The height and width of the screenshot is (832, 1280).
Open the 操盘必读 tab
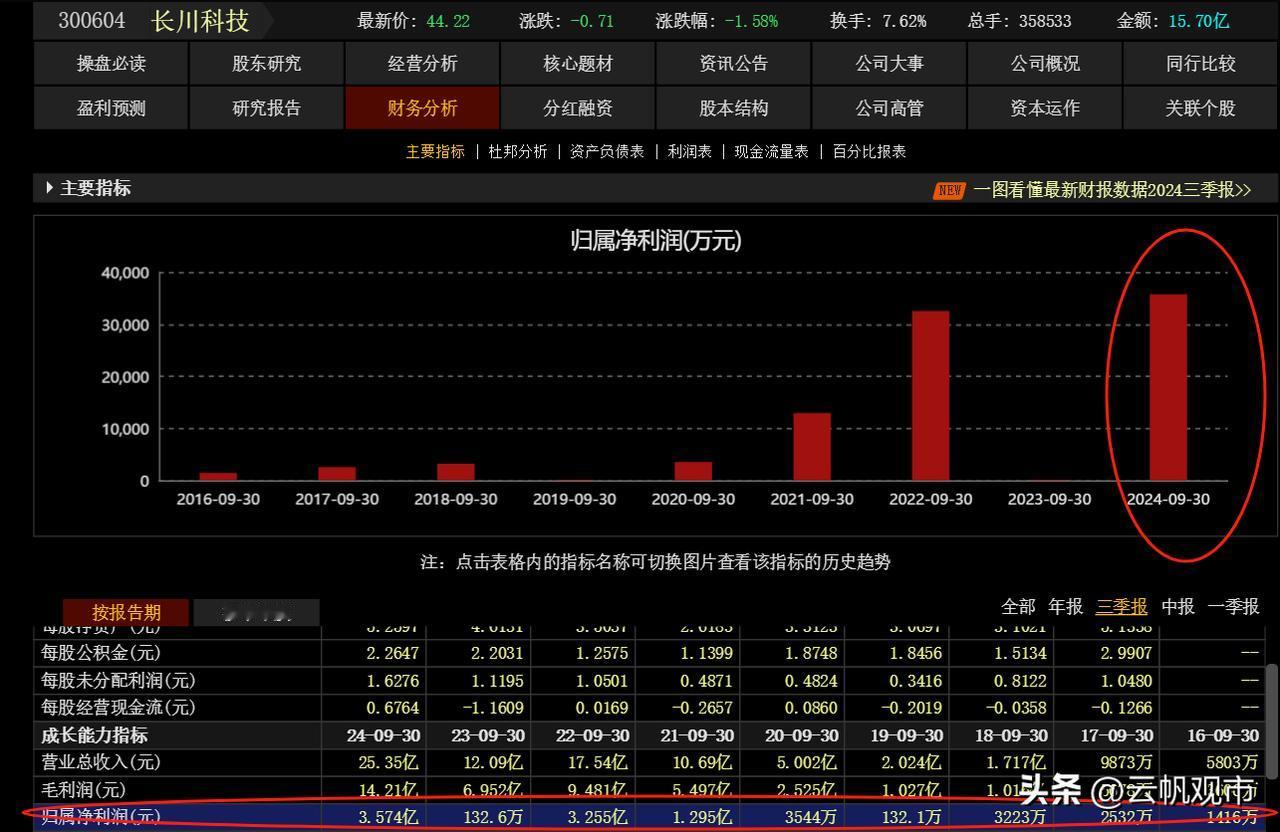pos(111,63)
